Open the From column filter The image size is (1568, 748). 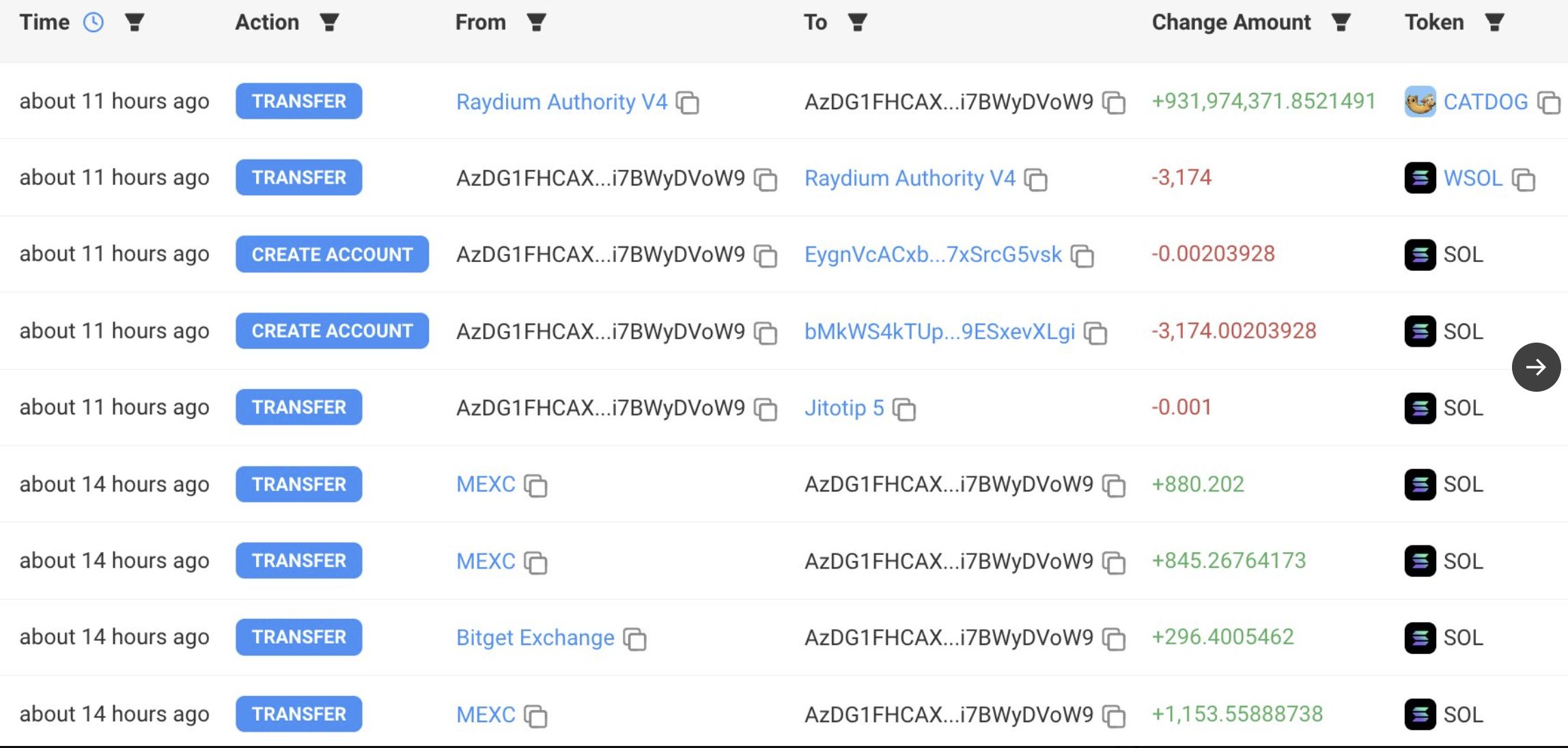click(x=536, y=23)
